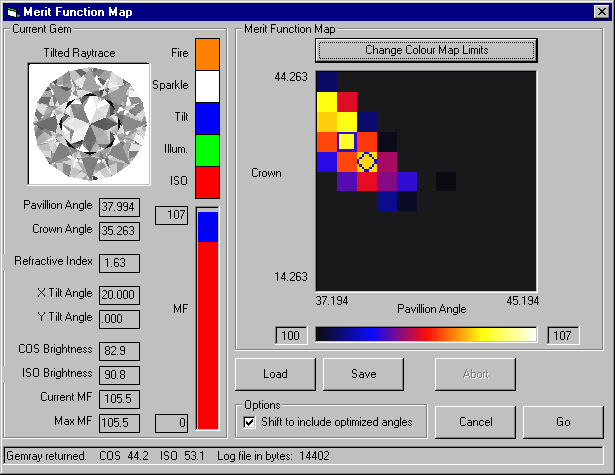615x475 pixels.
Task: Click the white Sparkle colour swatch
Action: coord(207,87)
